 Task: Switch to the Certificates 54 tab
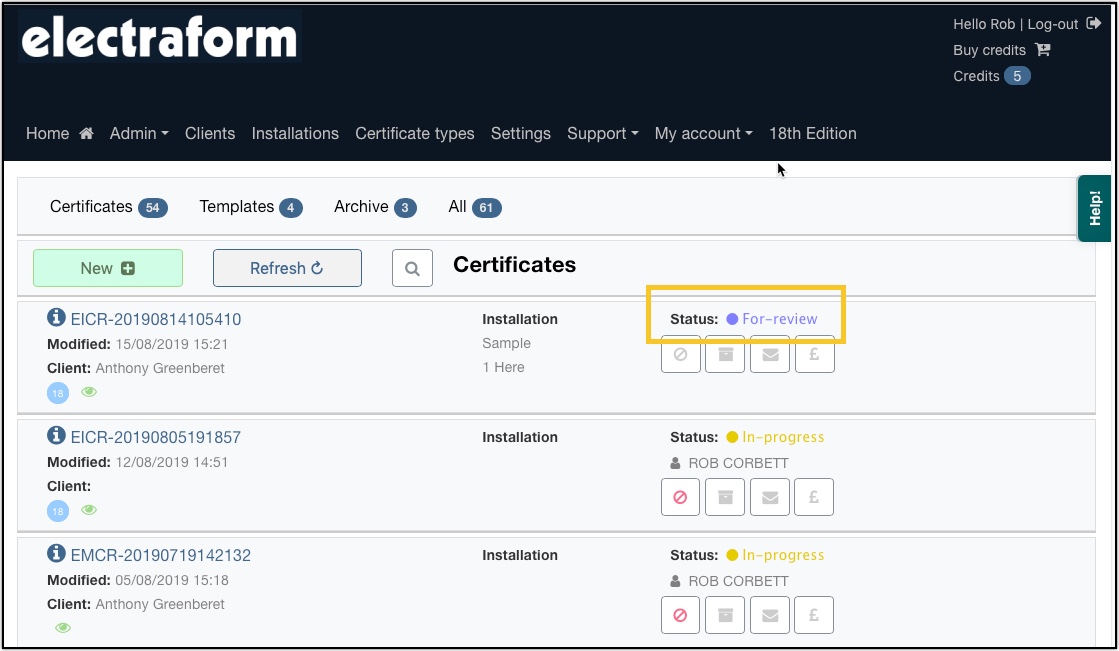pyautogui.click(x=108, y=207)
